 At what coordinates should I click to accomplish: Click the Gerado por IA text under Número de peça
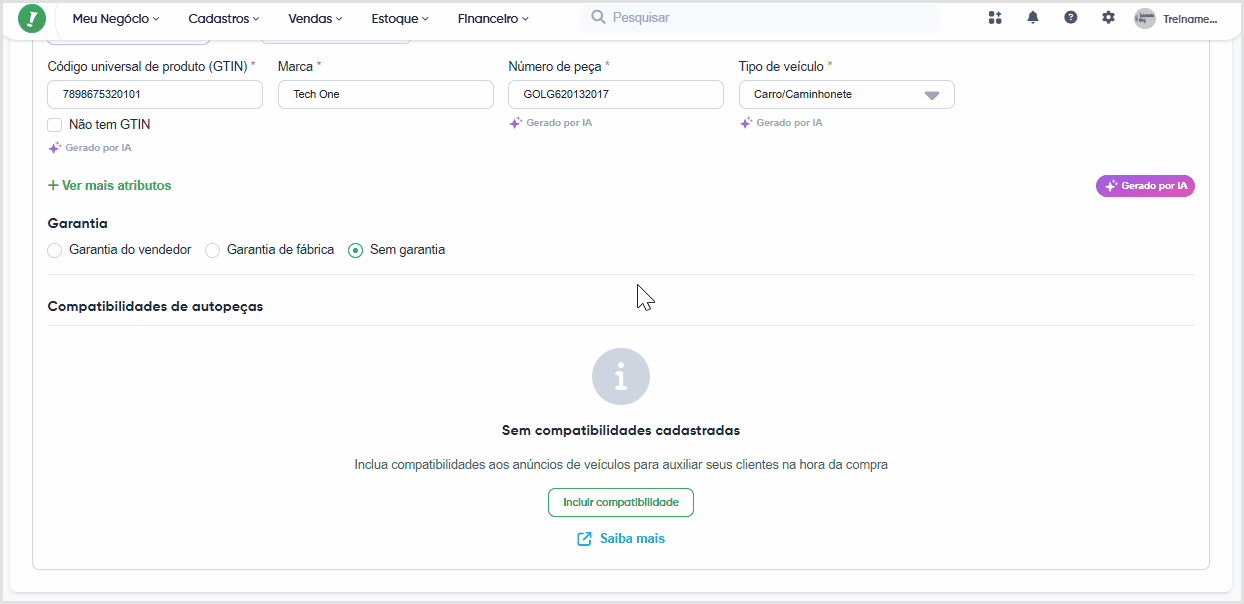(x=559, y=123)
